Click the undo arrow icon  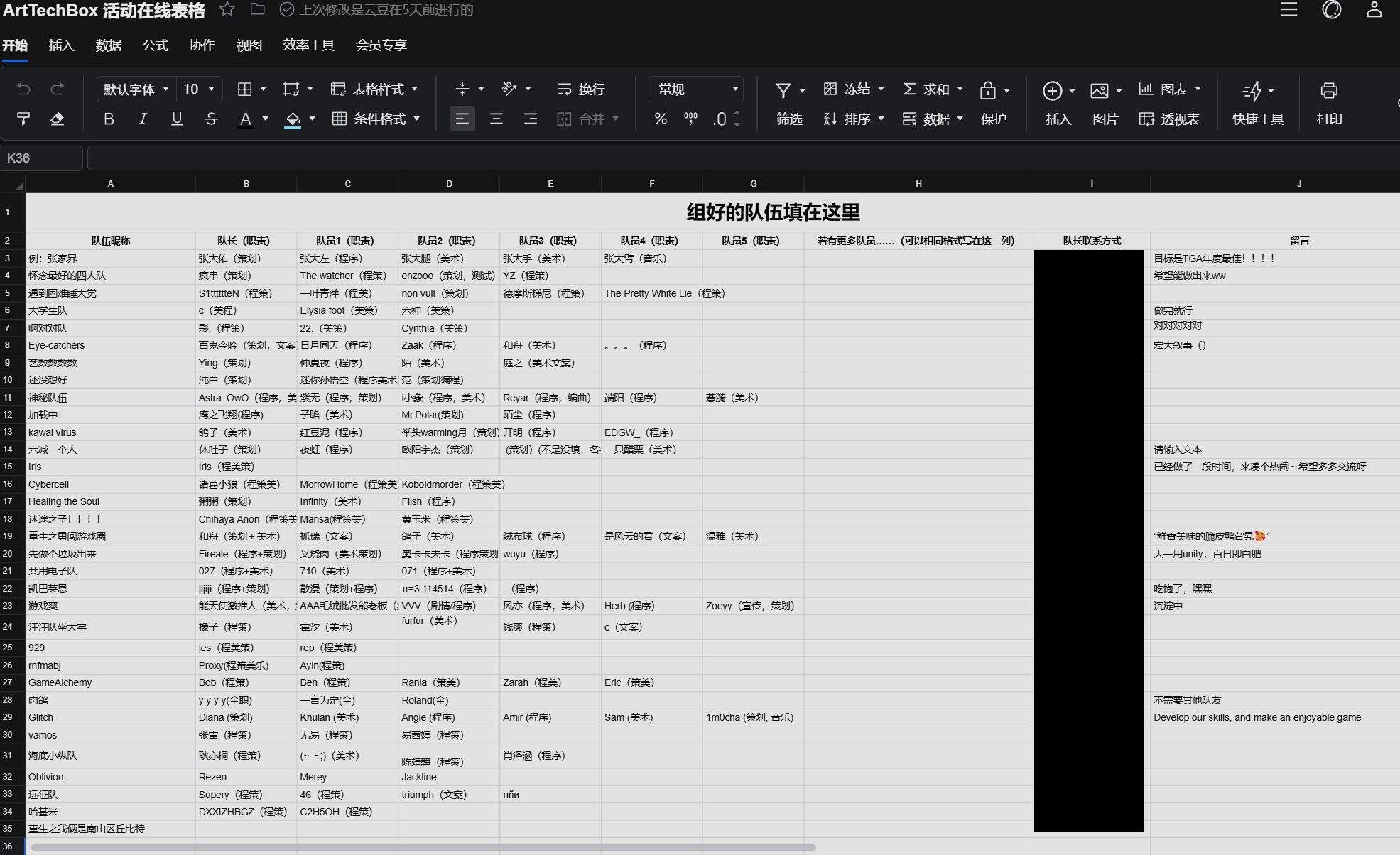23,89
